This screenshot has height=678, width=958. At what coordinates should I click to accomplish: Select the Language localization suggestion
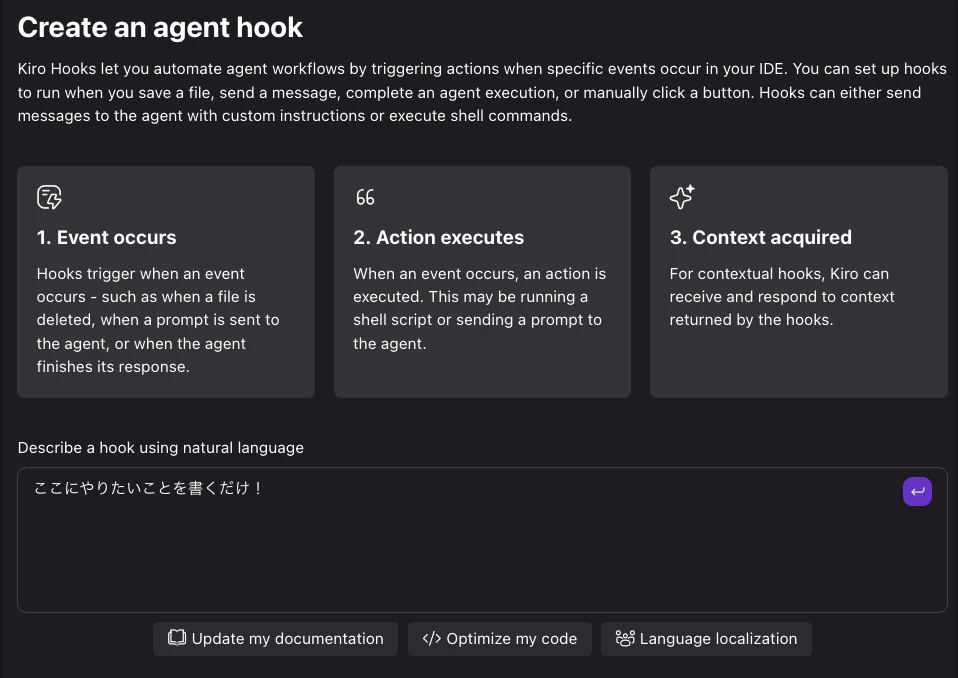coord(706,639)
